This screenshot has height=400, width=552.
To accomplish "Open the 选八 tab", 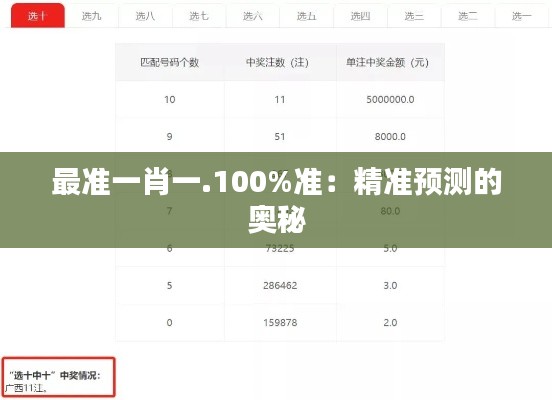I will (145, 16).
